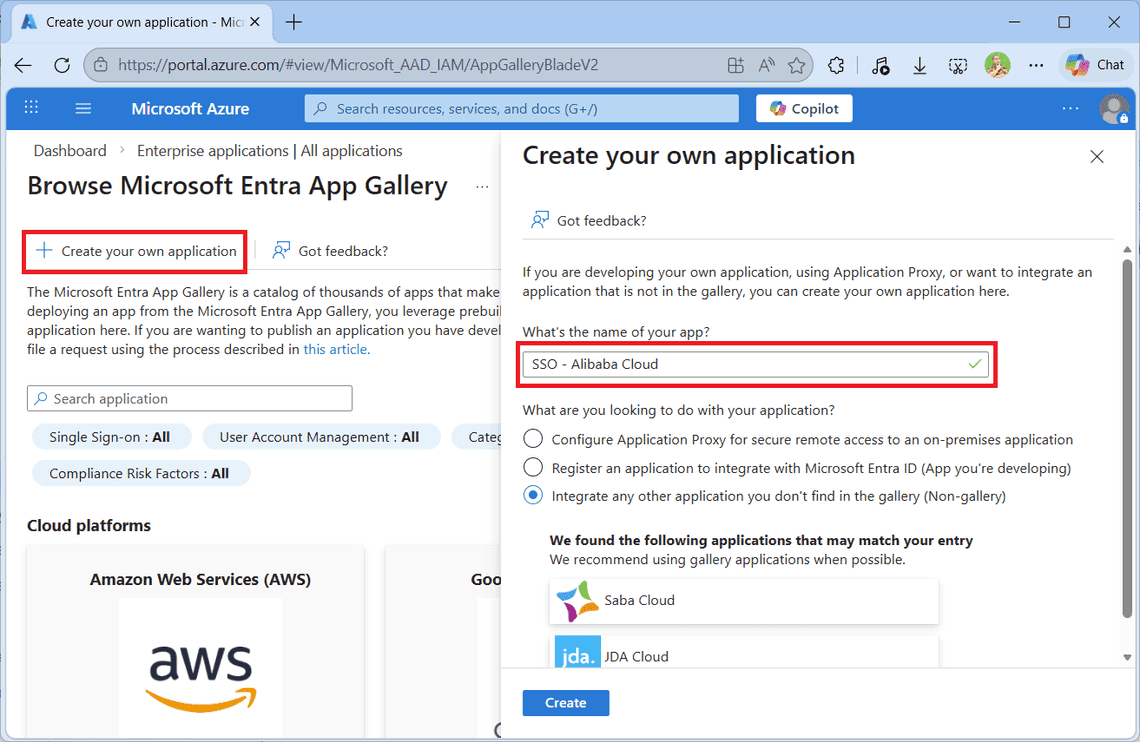1140x742 pixels.
Task: Click the Azure account avatar icon
Action: 1113,108
